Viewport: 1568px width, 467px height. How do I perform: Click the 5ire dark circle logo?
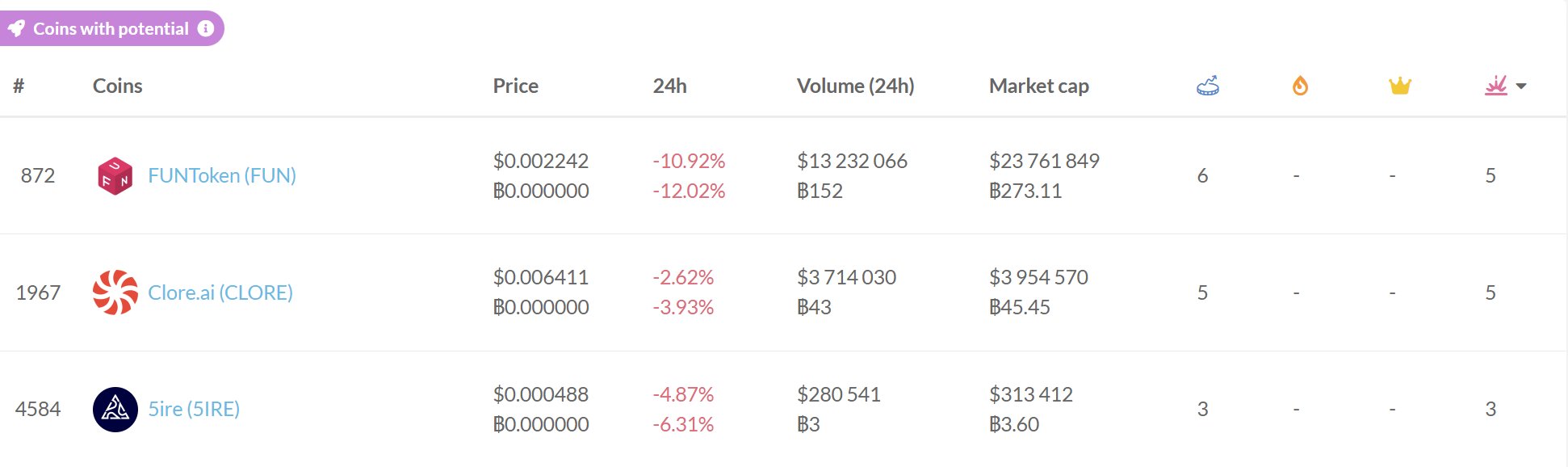pyautogui.click(x=115, y=410)
